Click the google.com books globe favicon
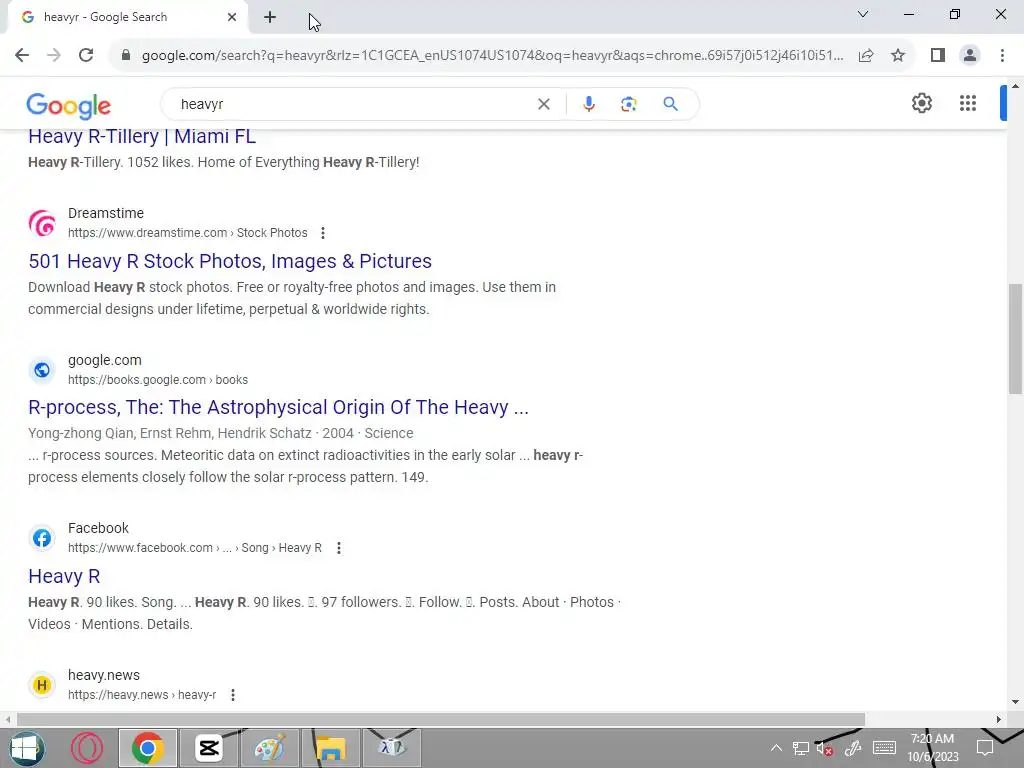 click(42, 370)
